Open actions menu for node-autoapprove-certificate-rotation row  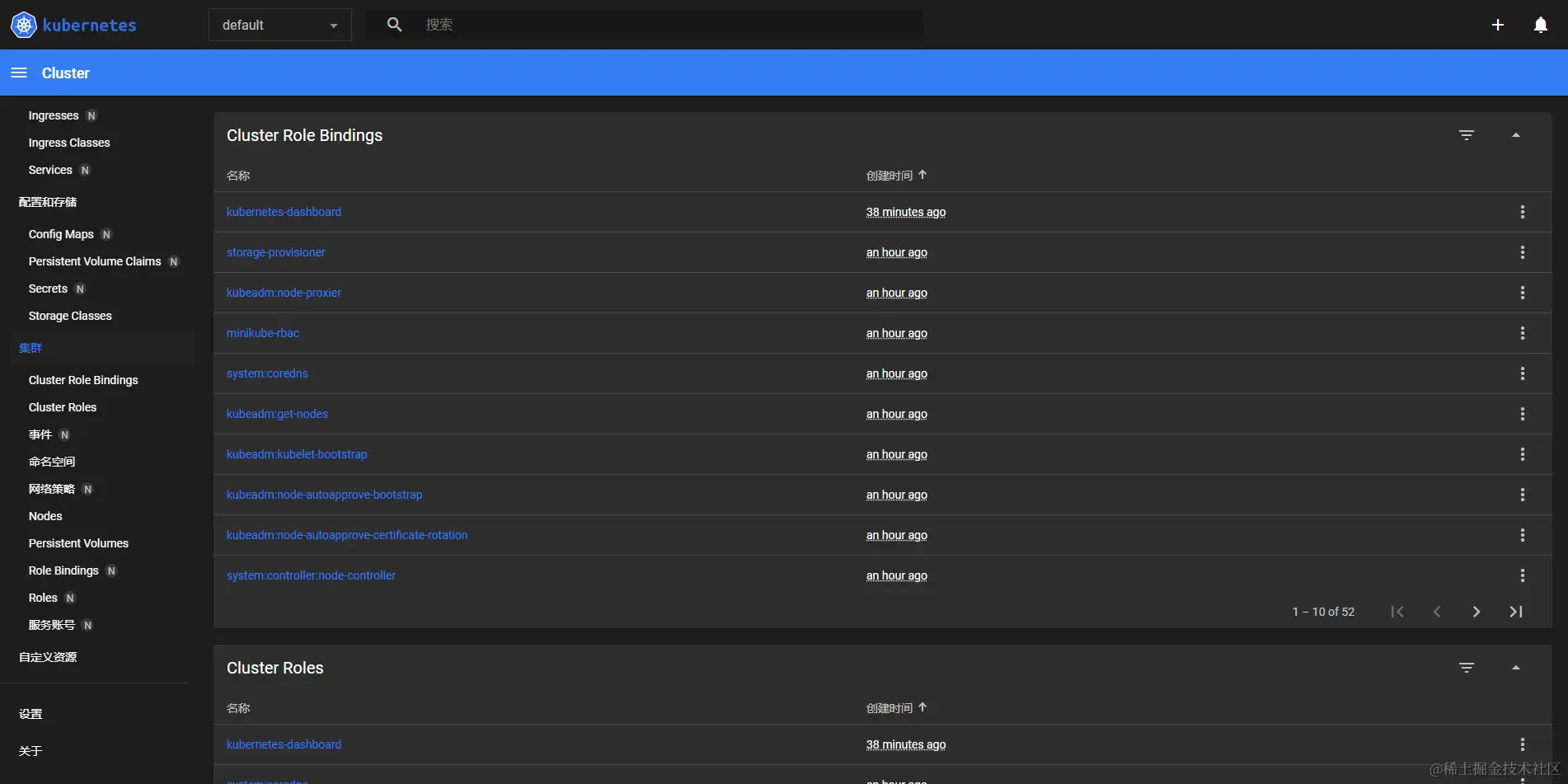coord(1523,535)
